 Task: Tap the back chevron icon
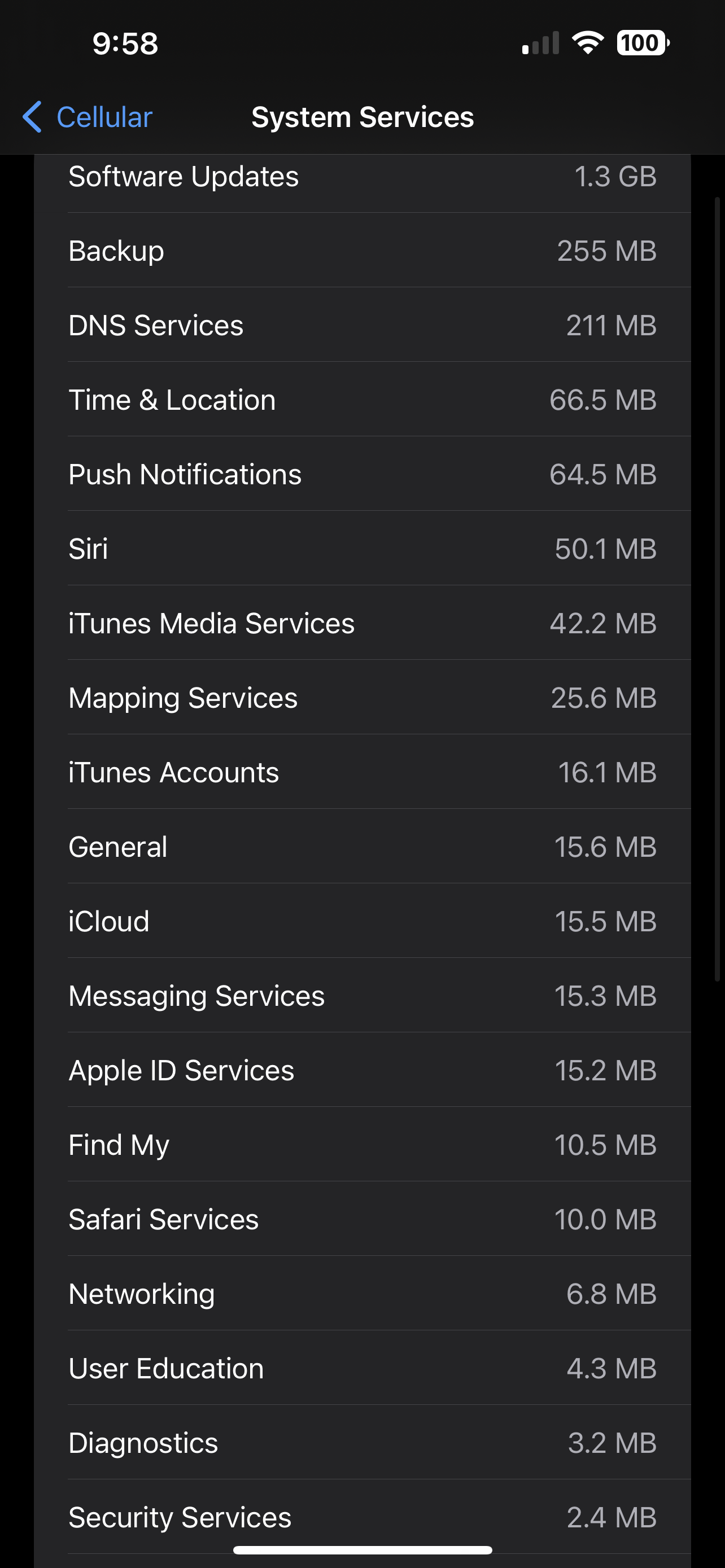tap(32, 117)
